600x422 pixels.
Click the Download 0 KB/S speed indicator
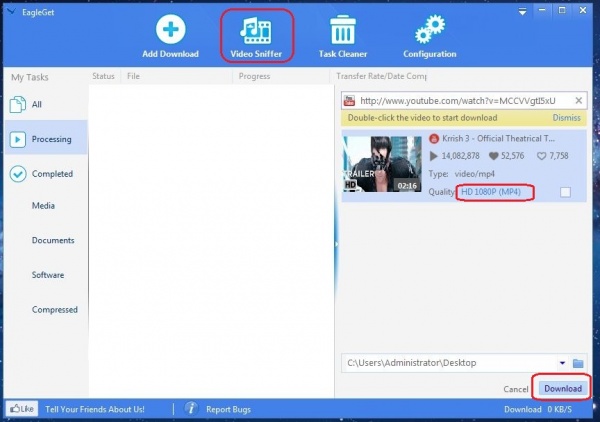[538, 409]
